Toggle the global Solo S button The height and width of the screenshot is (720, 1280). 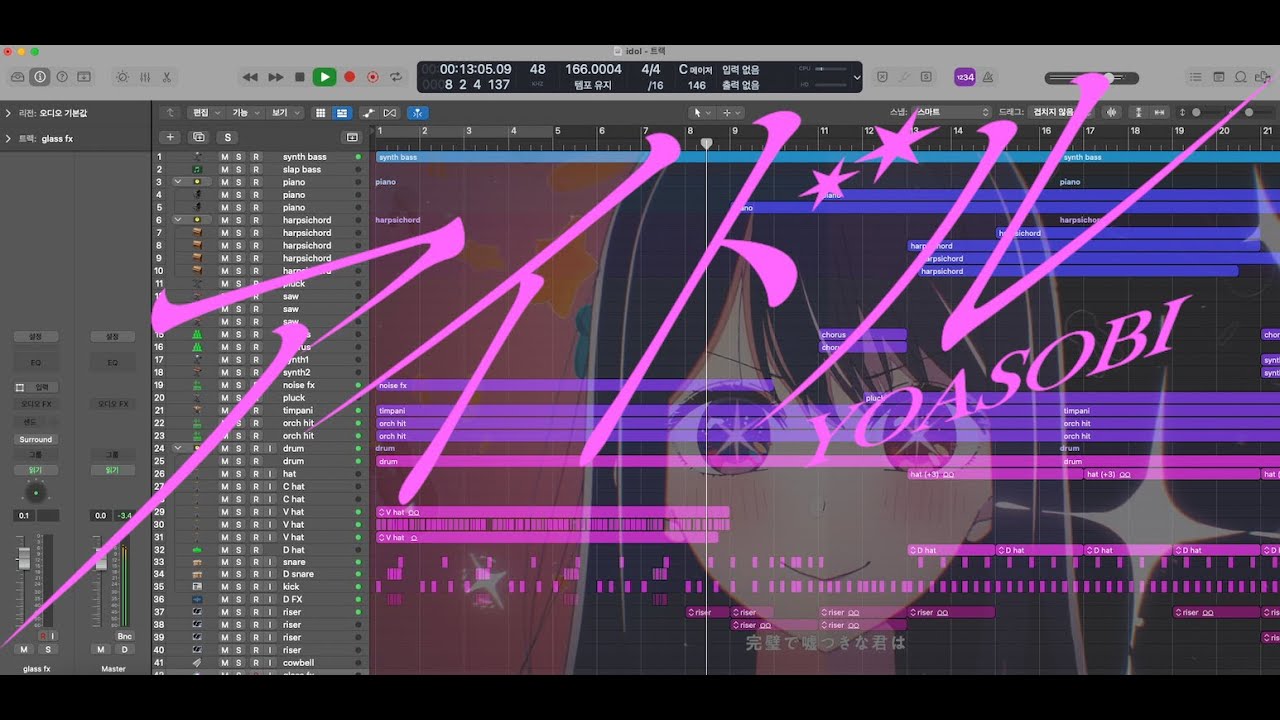[x=228, y=137]
